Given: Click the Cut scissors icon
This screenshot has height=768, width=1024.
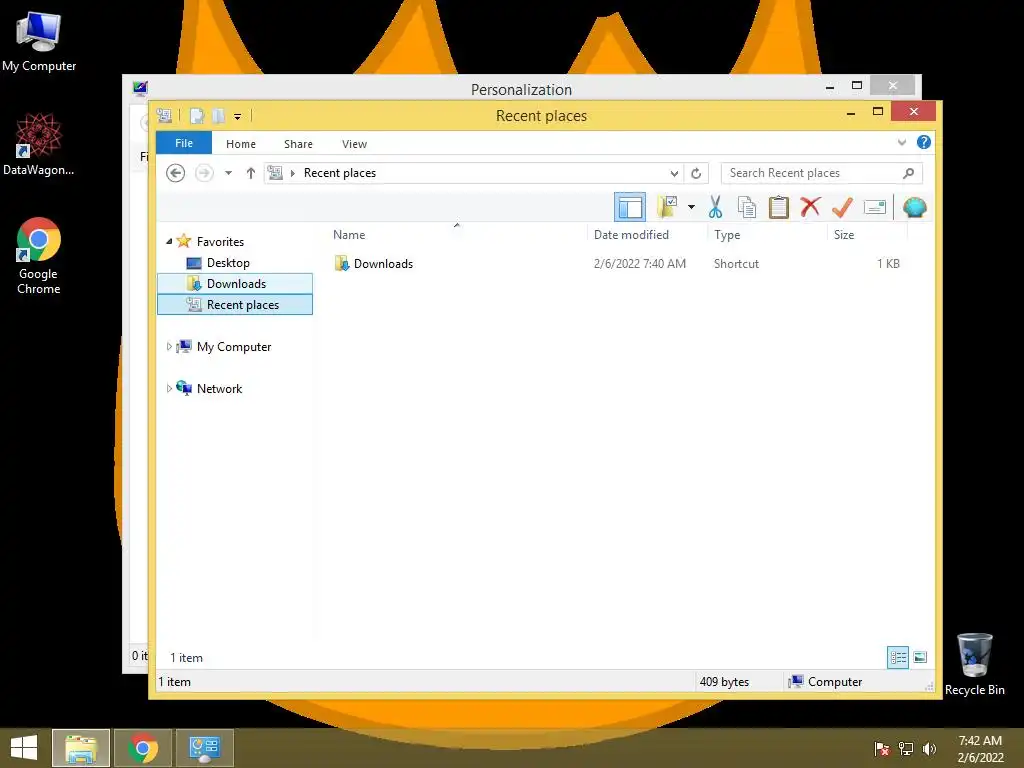Looking at the screenshot, I should click(715, 208).
